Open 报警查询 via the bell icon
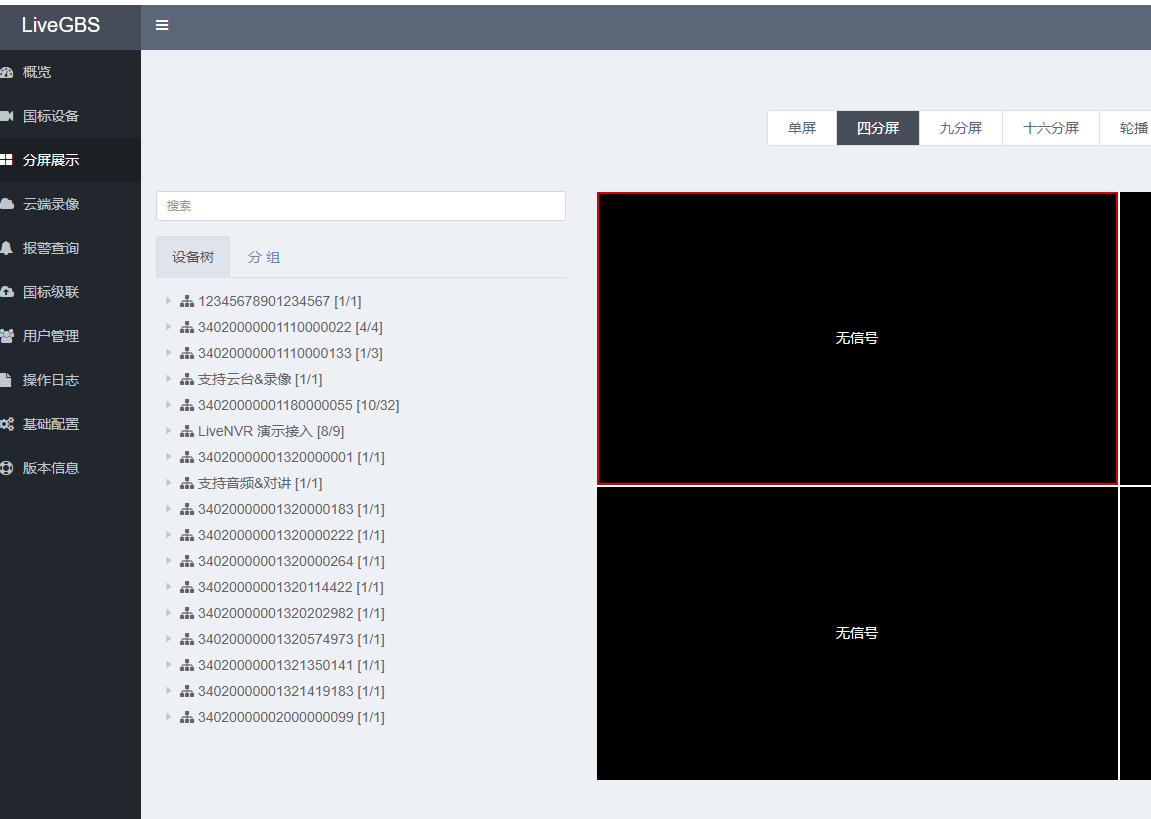The image size is (1151, 819). [6, 248]
